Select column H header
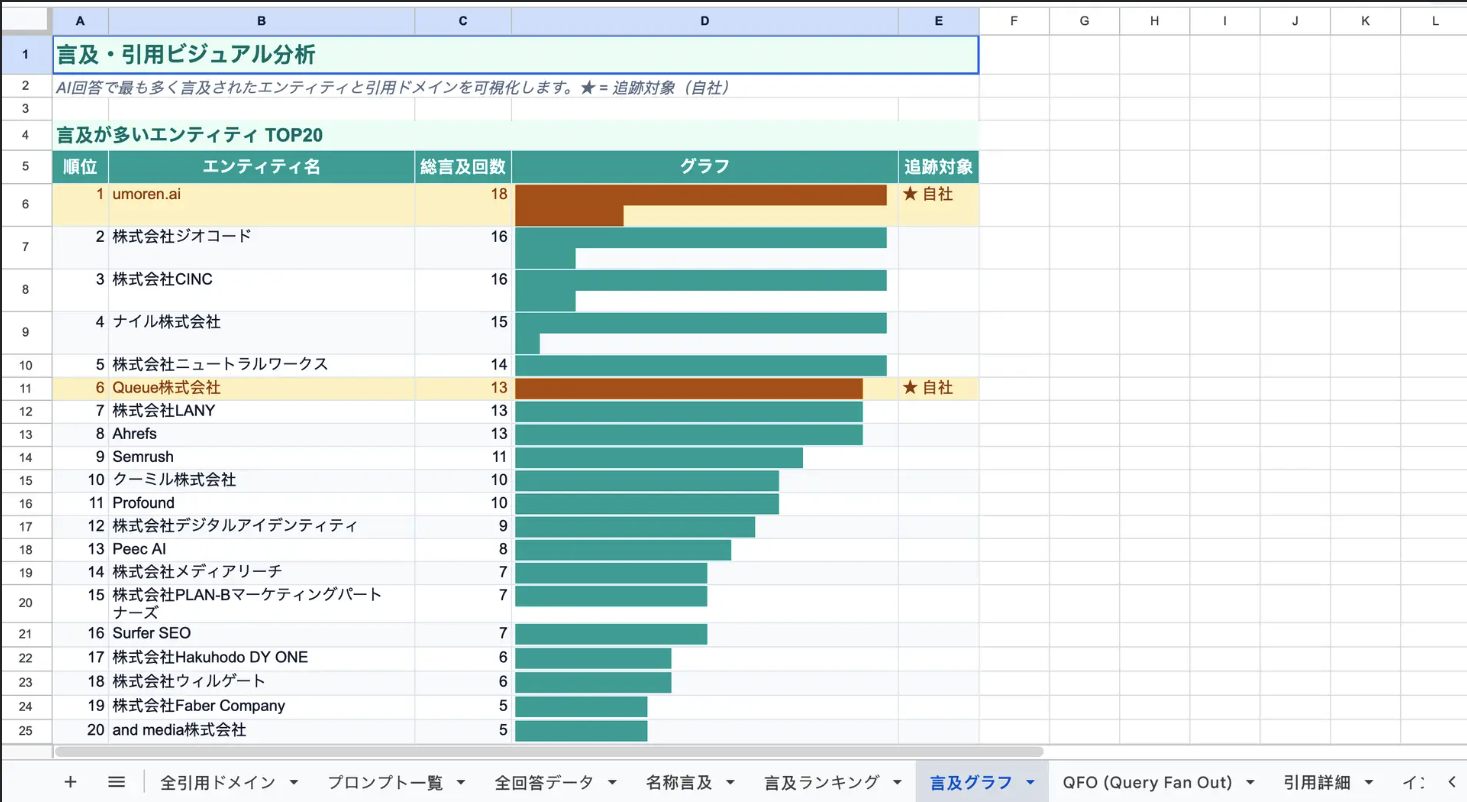 (x=1154, y=21)
